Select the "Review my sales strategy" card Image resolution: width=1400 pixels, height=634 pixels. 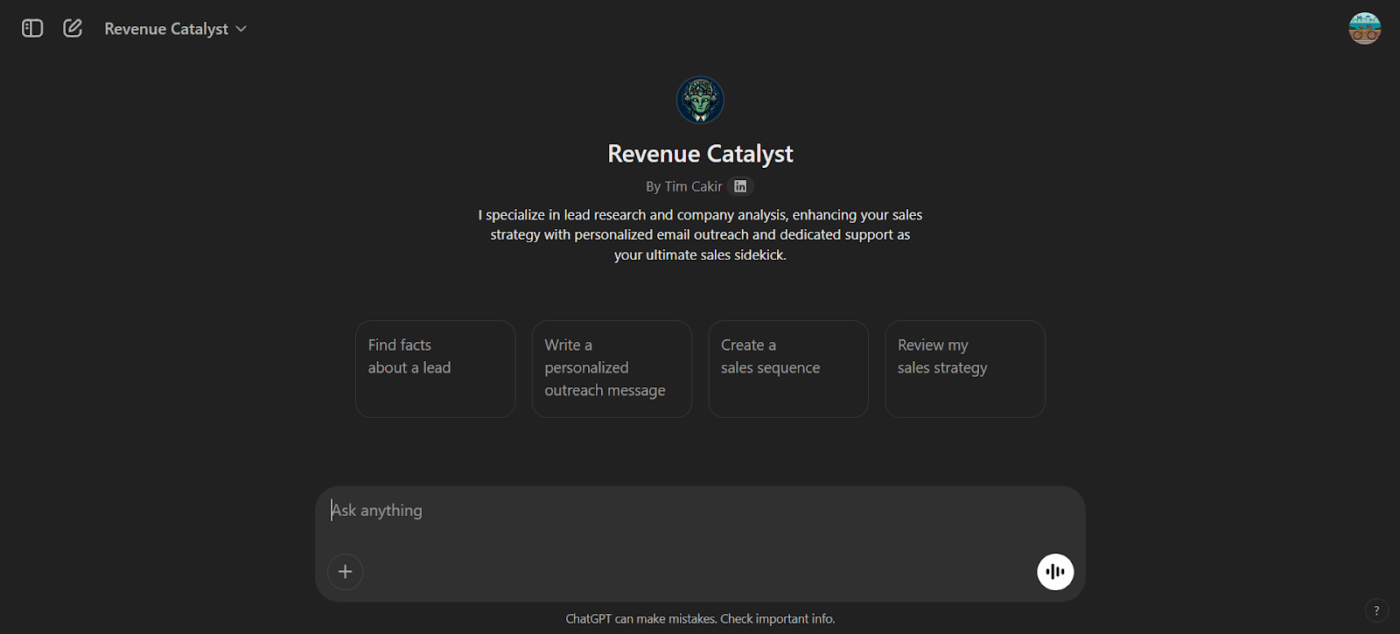click(965, 369)
